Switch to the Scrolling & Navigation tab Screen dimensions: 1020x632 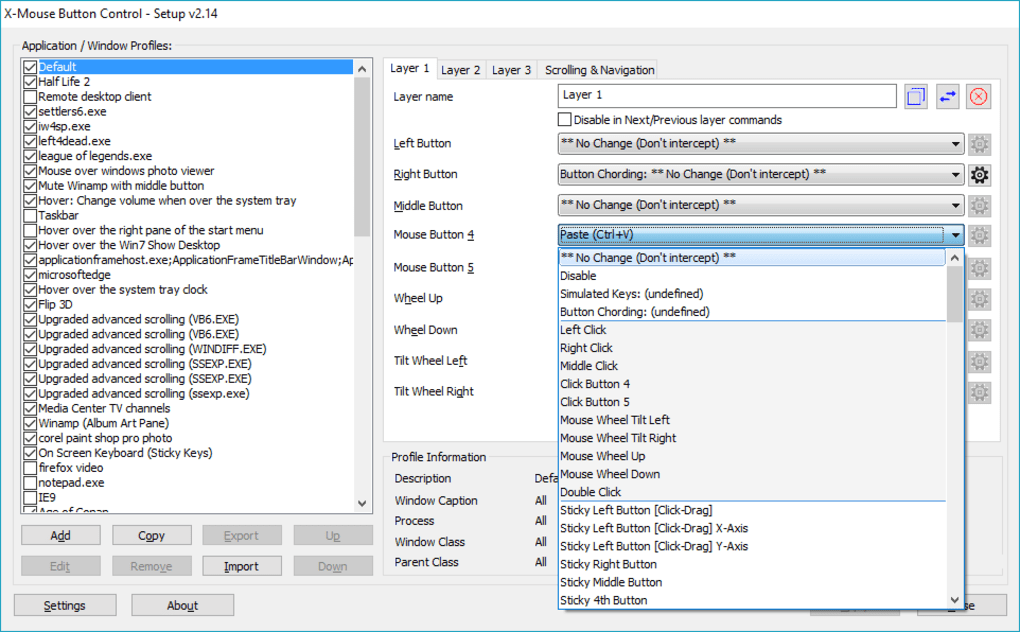coord(598,69)
